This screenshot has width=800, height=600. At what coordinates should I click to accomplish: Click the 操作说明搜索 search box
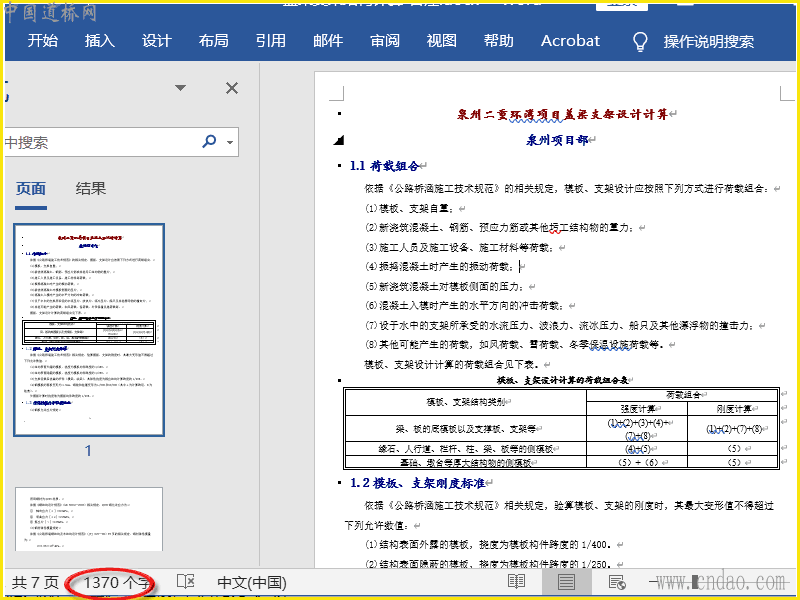(x=708, y=42)
